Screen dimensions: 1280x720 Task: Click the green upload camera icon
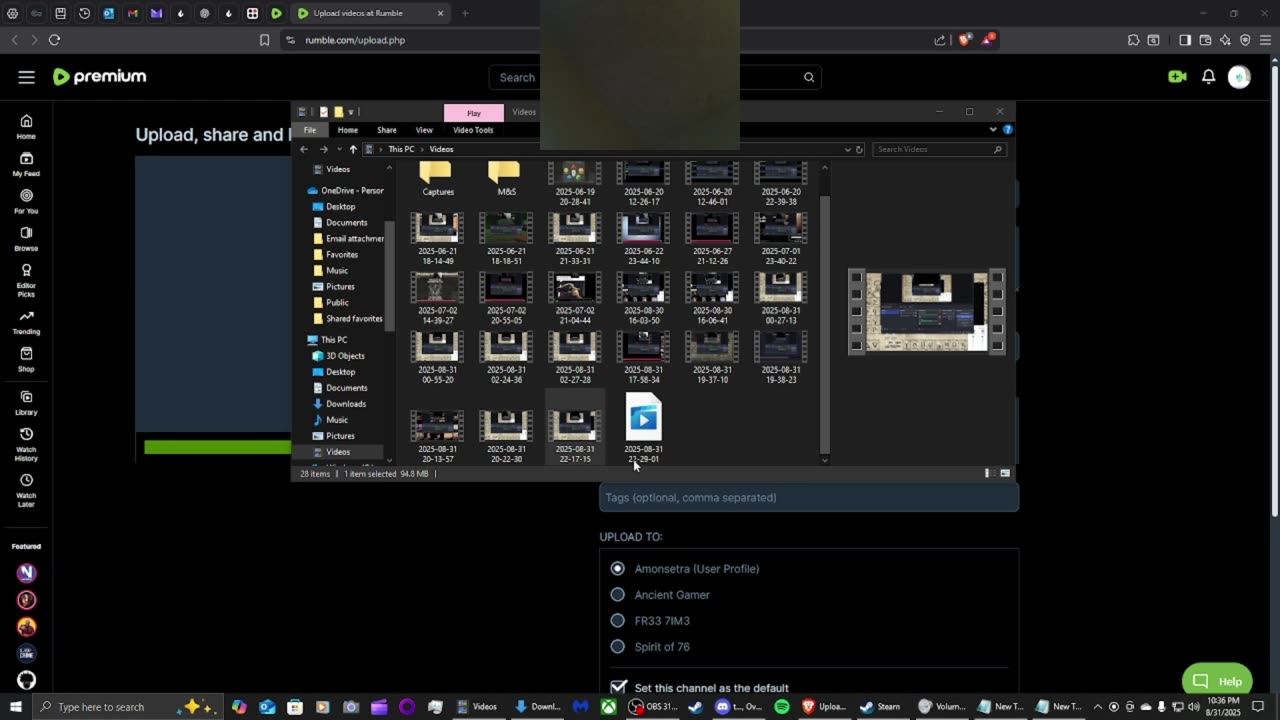click(1177, 77)
